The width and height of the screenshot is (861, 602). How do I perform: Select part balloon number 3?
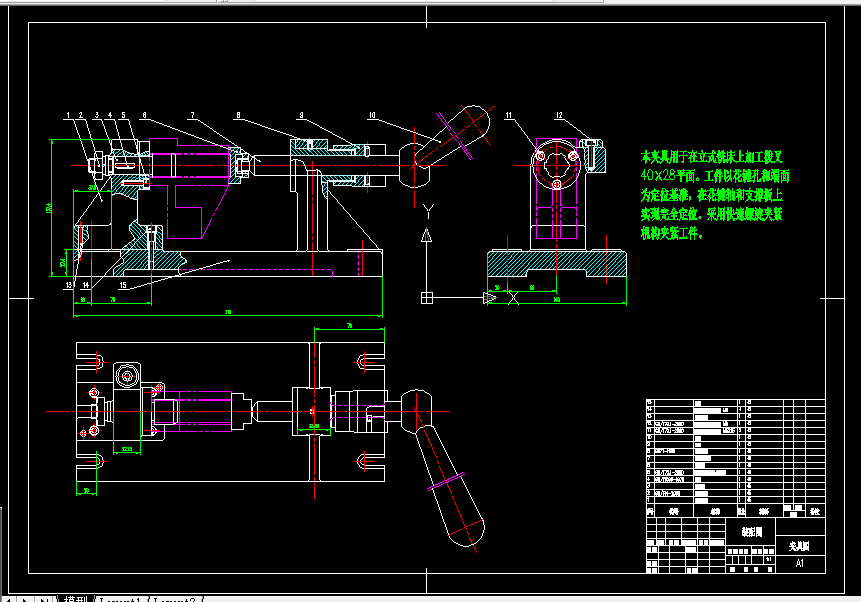click(x=97, y=115)
